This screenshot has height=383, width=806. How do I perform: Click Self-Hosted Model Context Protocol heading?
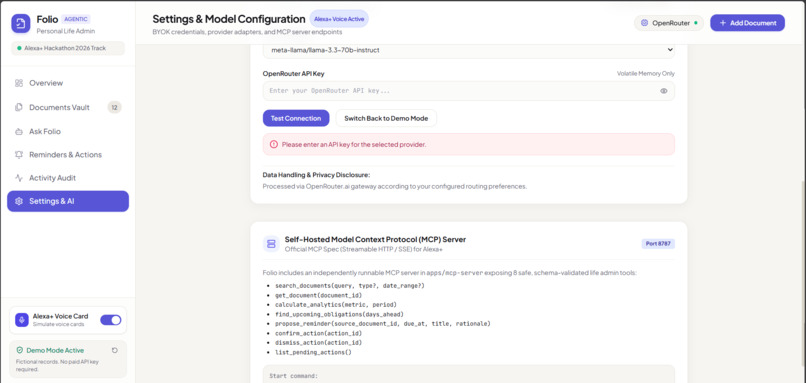coord(375,240)
